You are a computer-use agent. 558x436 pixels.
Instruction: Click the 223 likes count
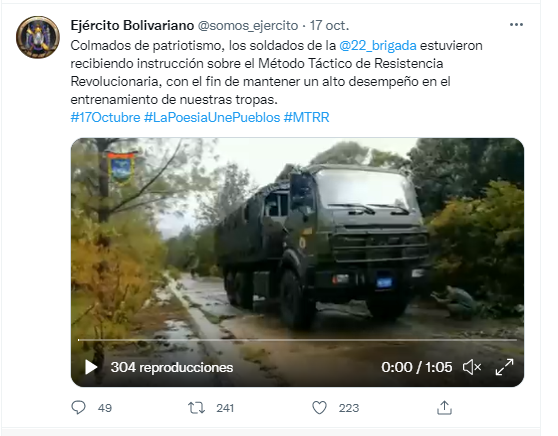click(349, 408)
